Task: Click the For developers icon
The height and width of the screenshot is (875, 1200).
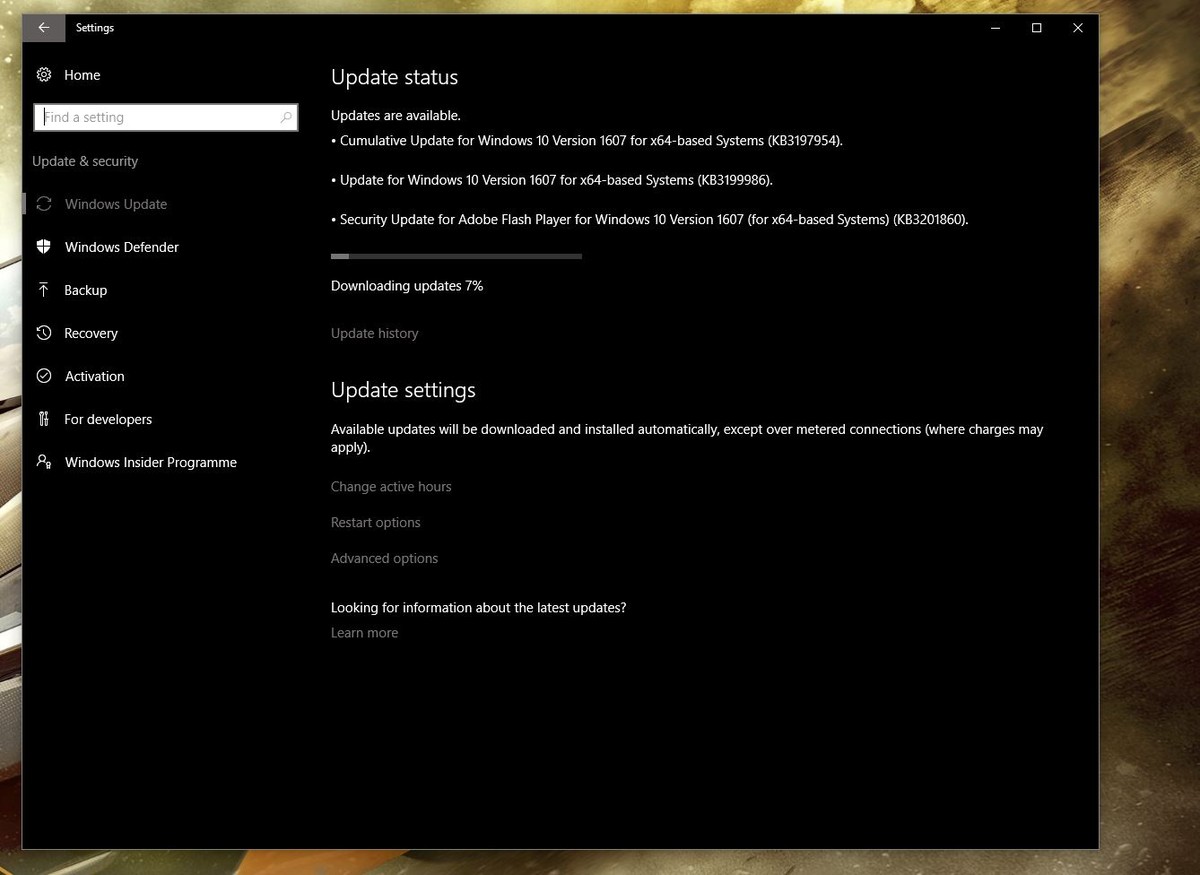Action: click(x=44, y=419)
